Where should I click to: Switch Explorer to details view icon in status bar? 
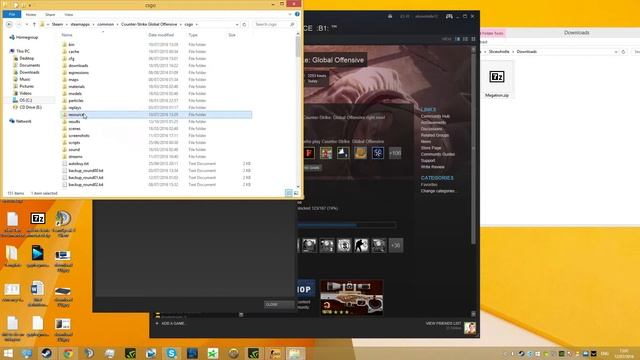(x=289, y=193)
